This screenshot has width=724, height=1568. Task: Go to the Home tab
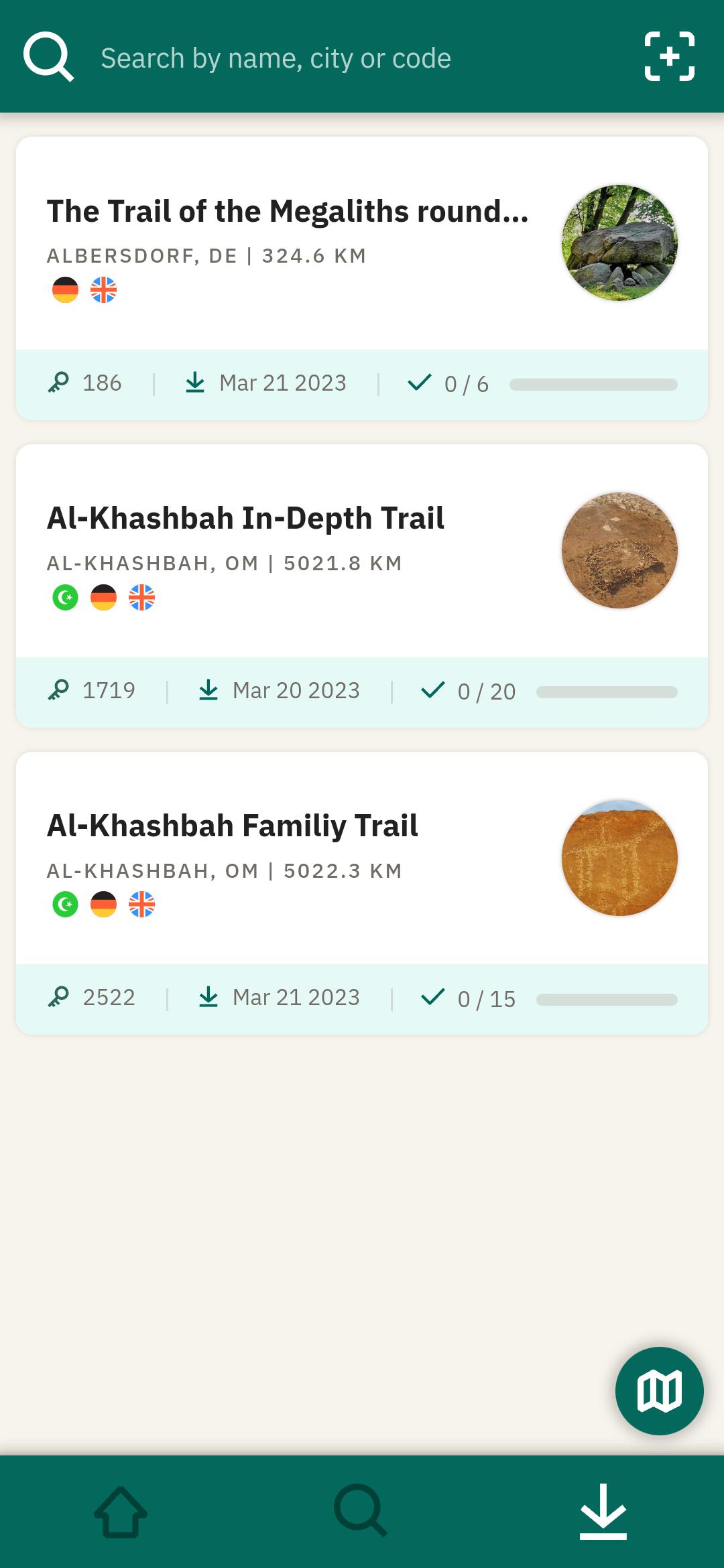[x=121, y=1511]
